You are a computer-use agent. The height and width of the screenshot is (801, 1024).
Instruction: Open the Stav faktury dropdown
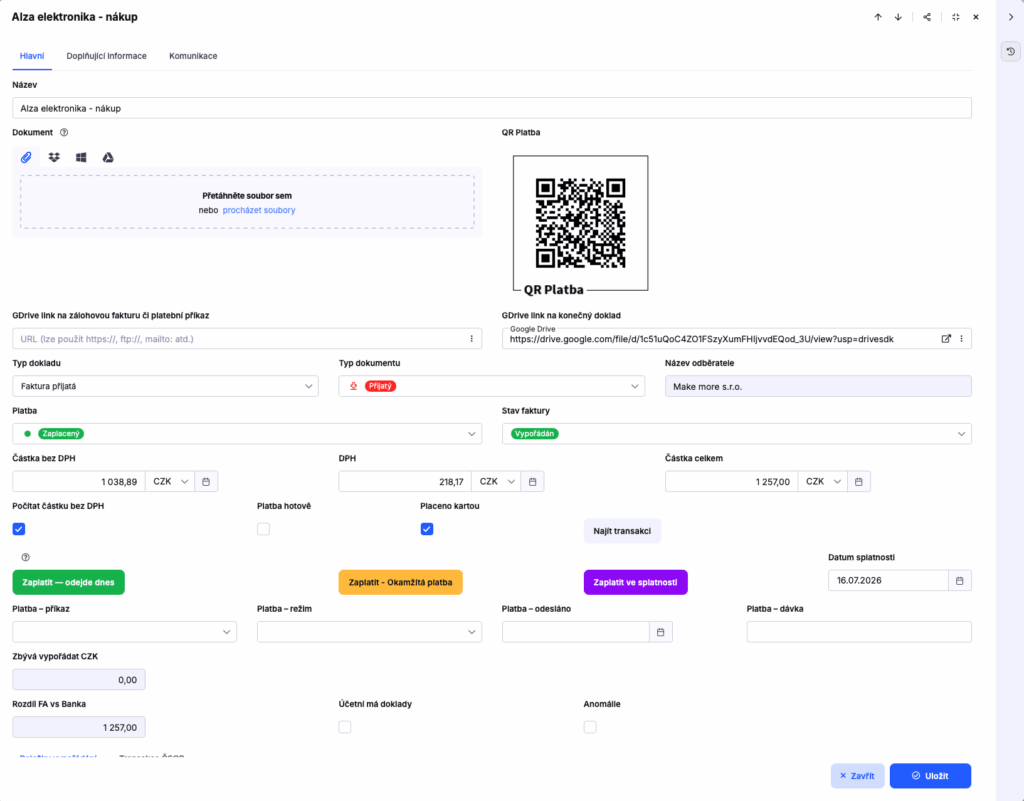click(737, 433)
